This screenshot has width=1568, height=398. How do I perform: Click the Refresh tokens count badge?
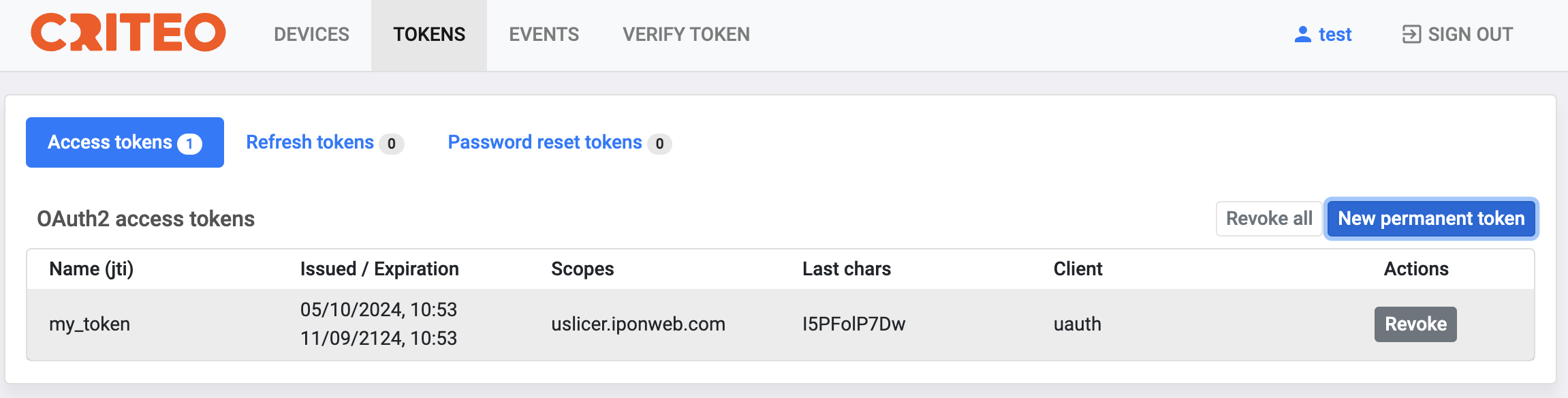point(391,144)
